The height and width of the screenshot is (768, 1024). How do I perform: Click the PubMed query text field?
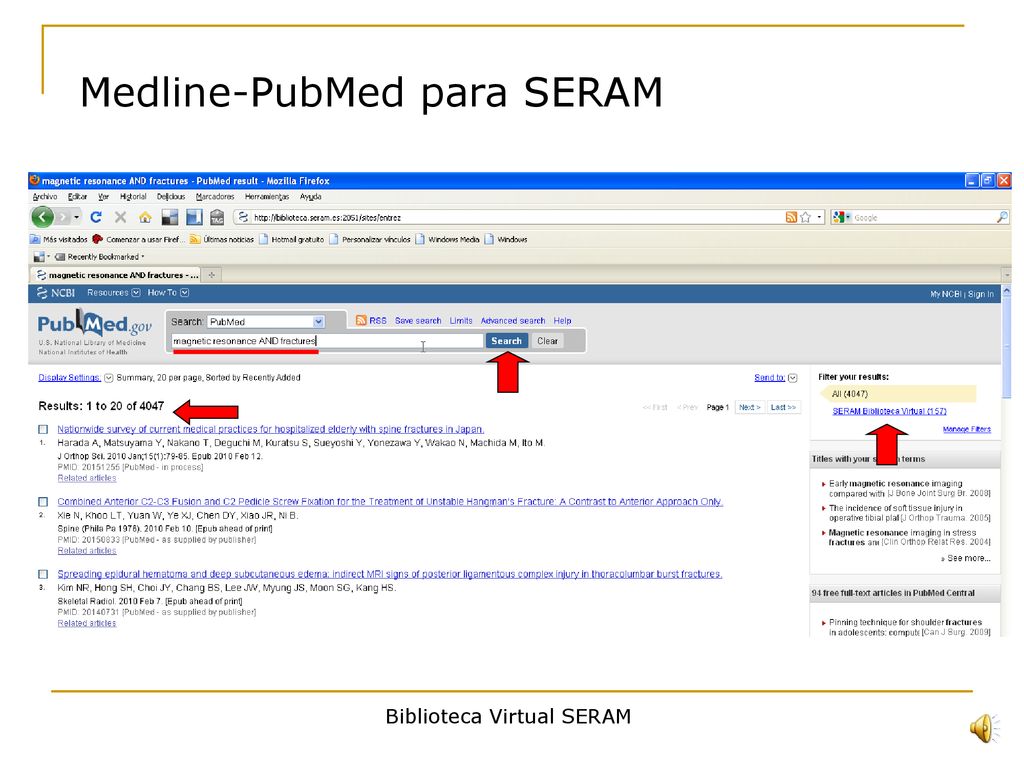tap(327, 341)
